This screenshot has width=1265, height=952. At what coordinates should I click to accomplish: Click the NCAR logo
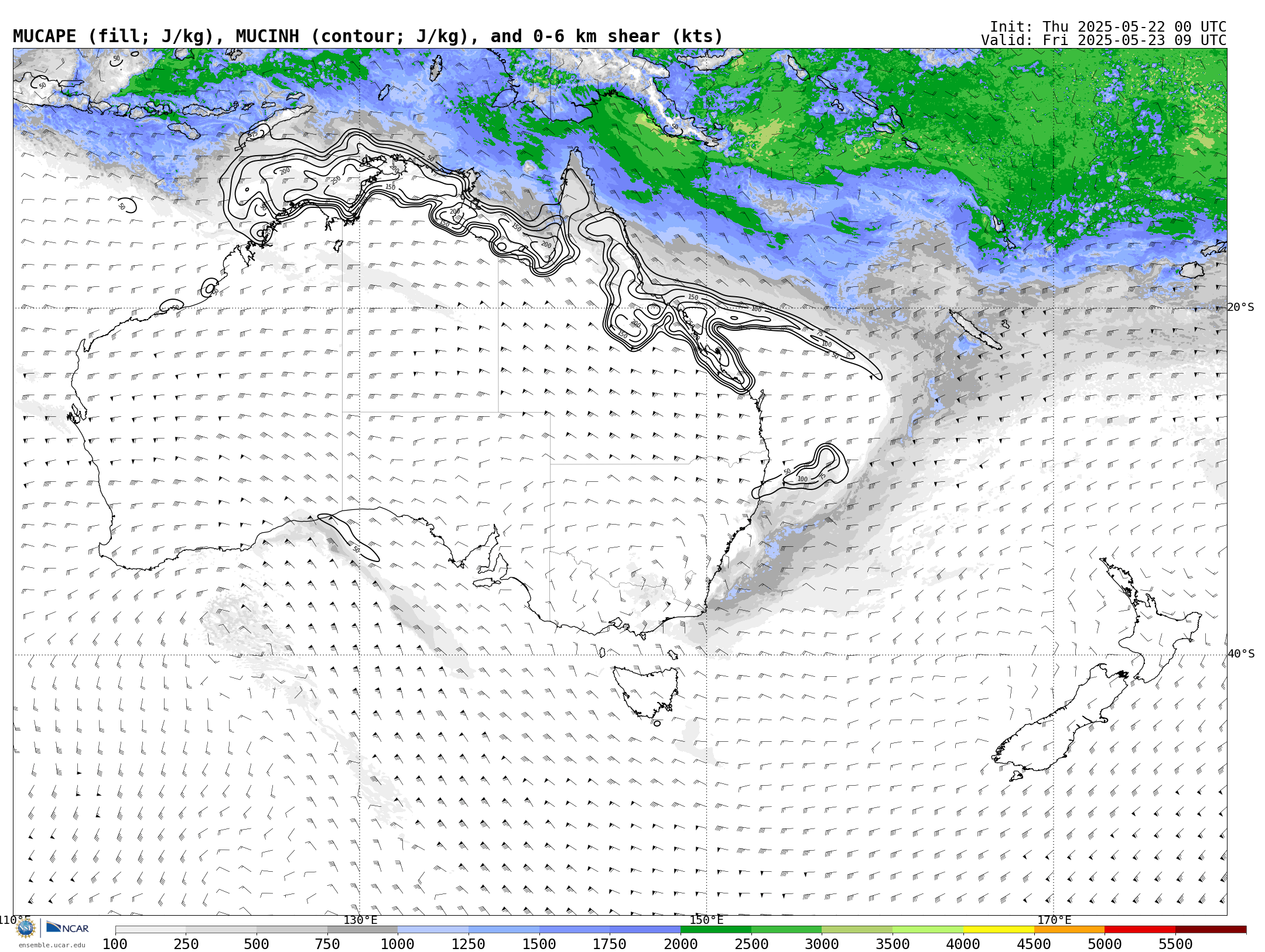67,927
